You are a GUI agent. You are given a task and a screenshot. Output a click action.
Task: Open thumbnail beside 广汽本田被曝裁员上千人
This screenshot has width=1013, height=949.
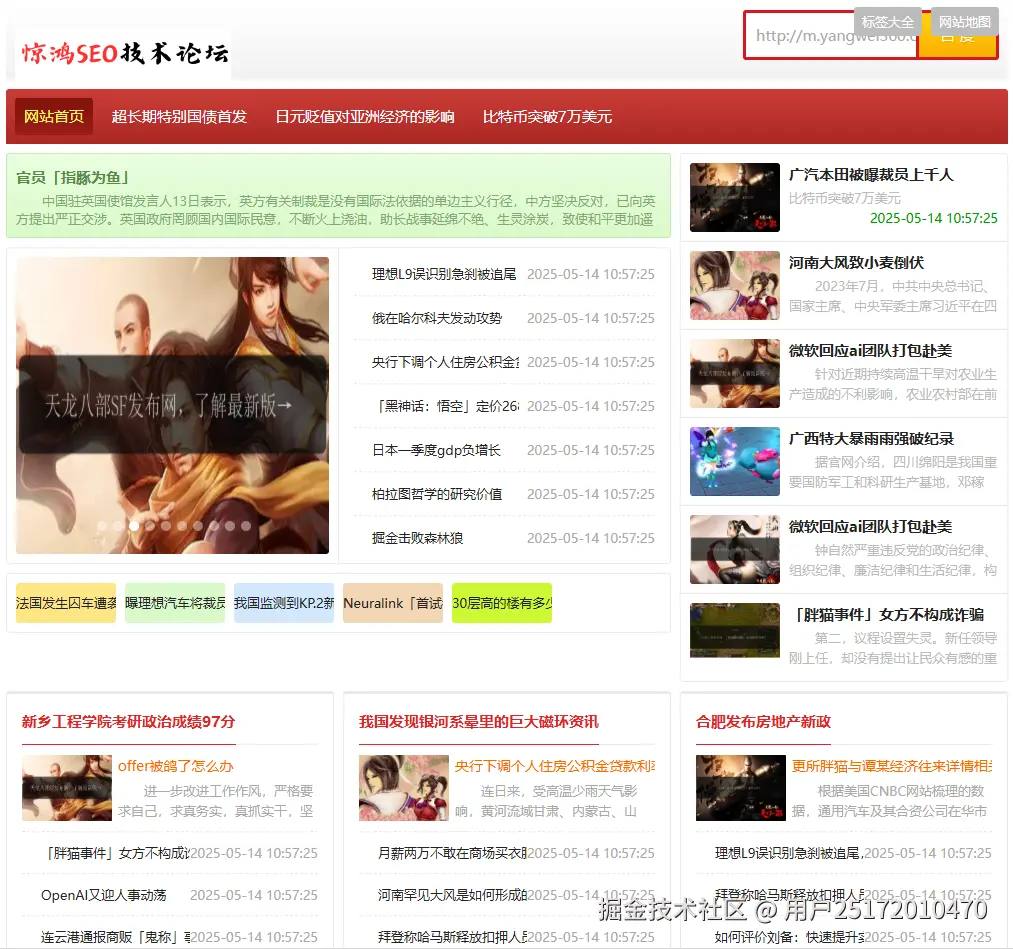[x=735, y=197]
